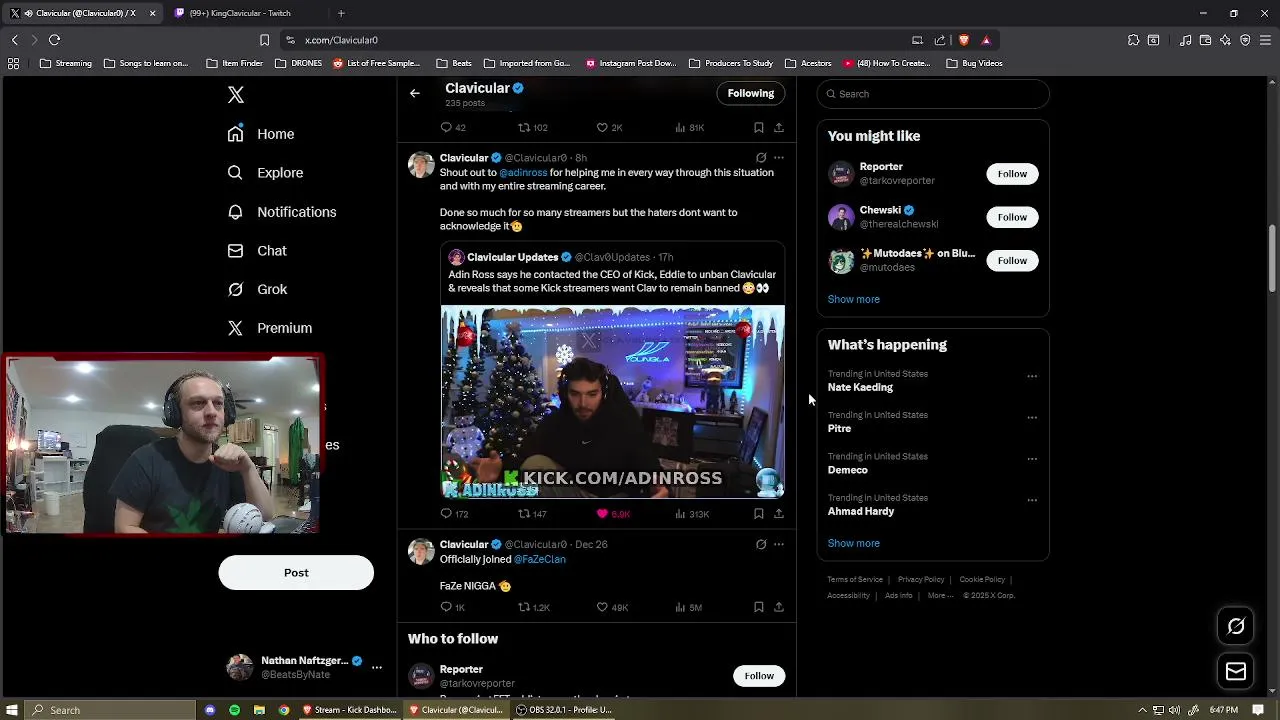Bookmark the Adin Ross shout-out post

click(x=758, y=514)
